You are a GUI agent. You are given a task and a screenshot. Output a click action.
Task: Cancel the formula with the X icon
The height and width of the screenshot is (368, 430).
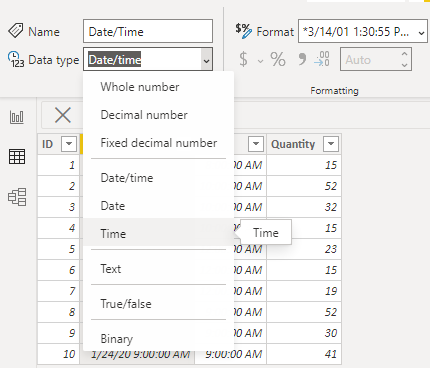[63, 115]
